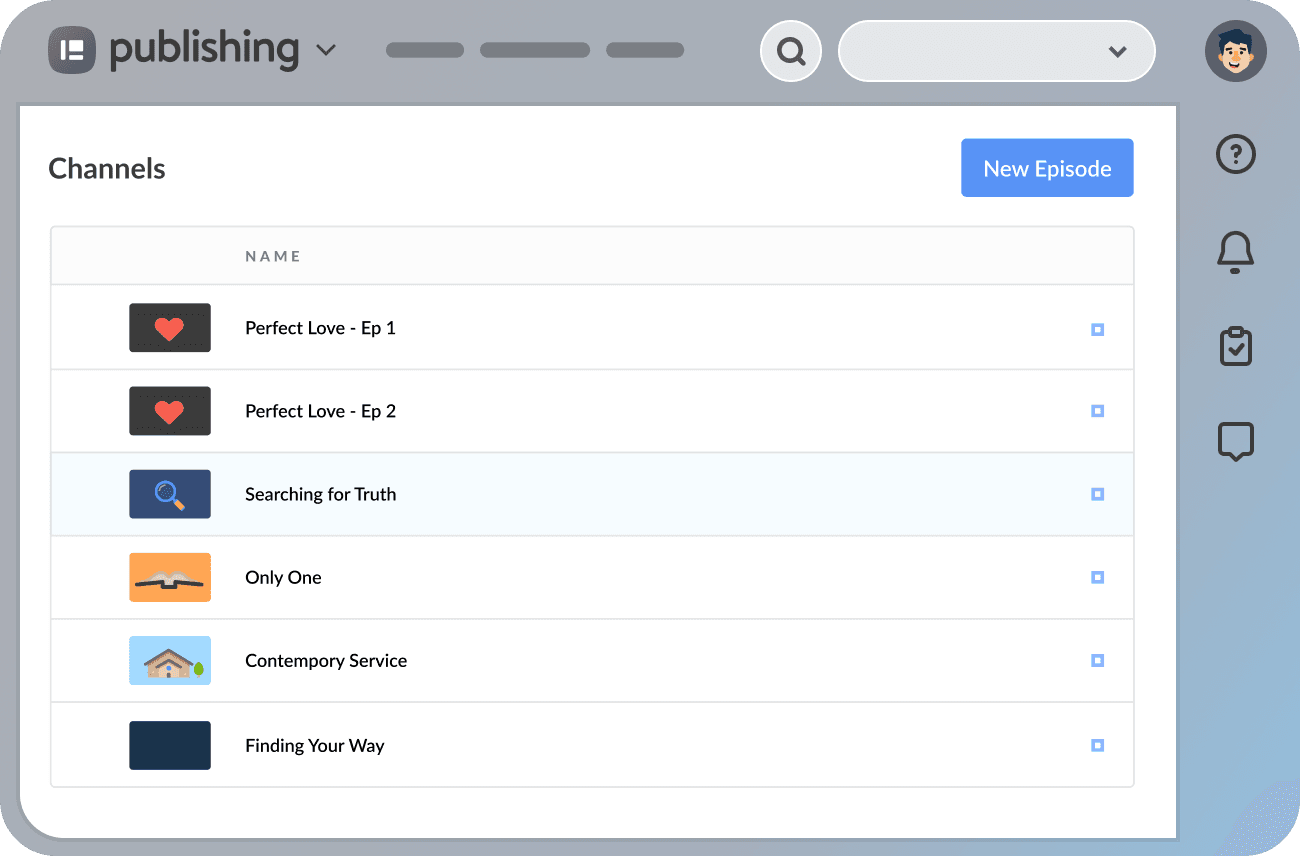
Task: Click the square status icon on Finding Your Way
Action: pos(1098,745)
